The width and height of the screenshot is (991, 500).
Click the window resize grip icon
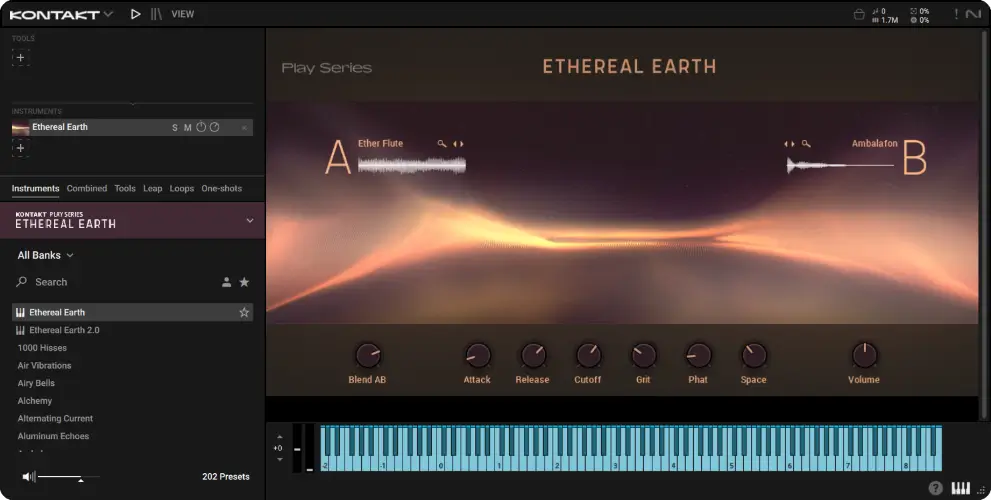point(982,489)
